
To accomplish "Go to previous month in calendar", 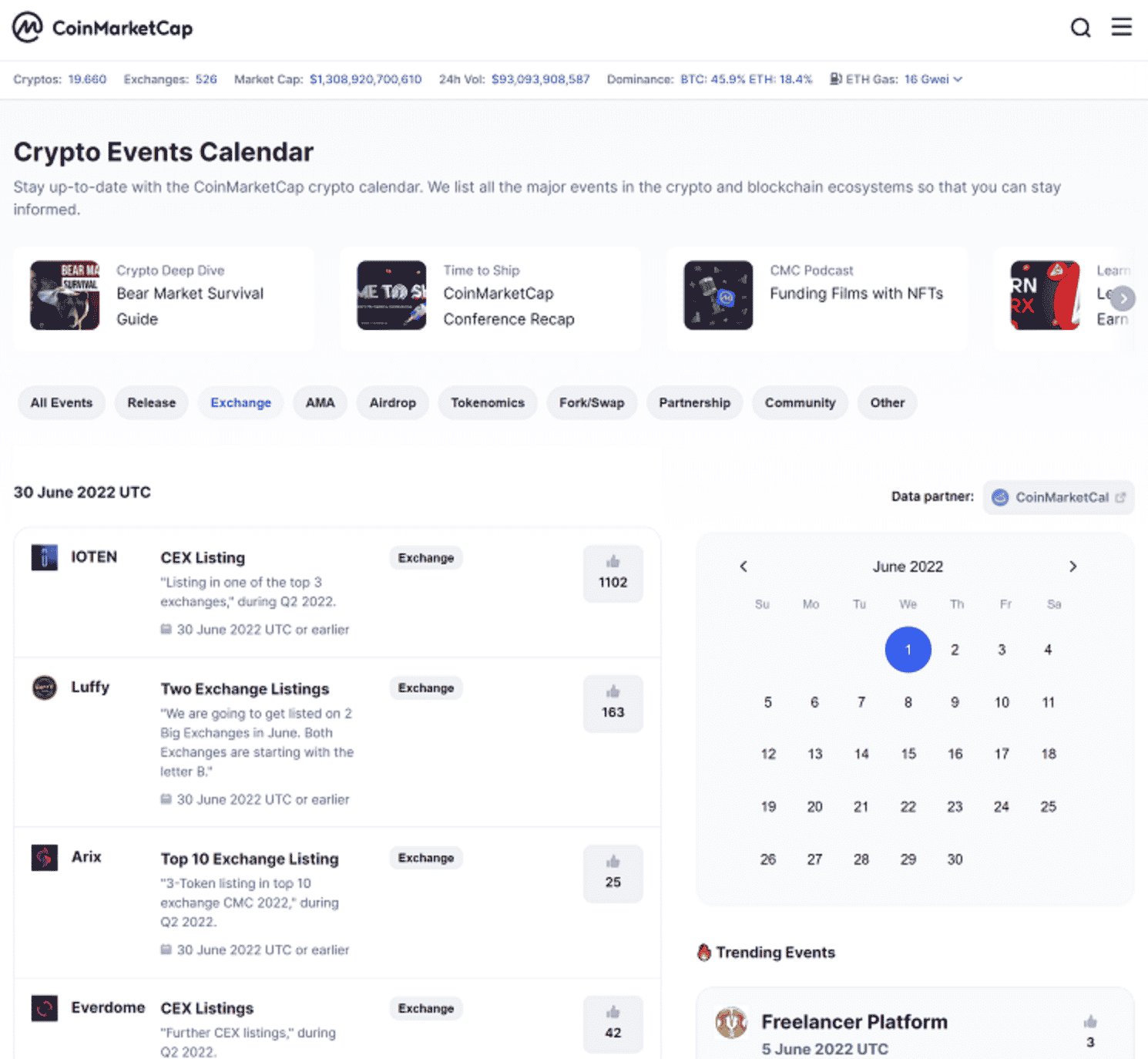I will click(744, 566).
